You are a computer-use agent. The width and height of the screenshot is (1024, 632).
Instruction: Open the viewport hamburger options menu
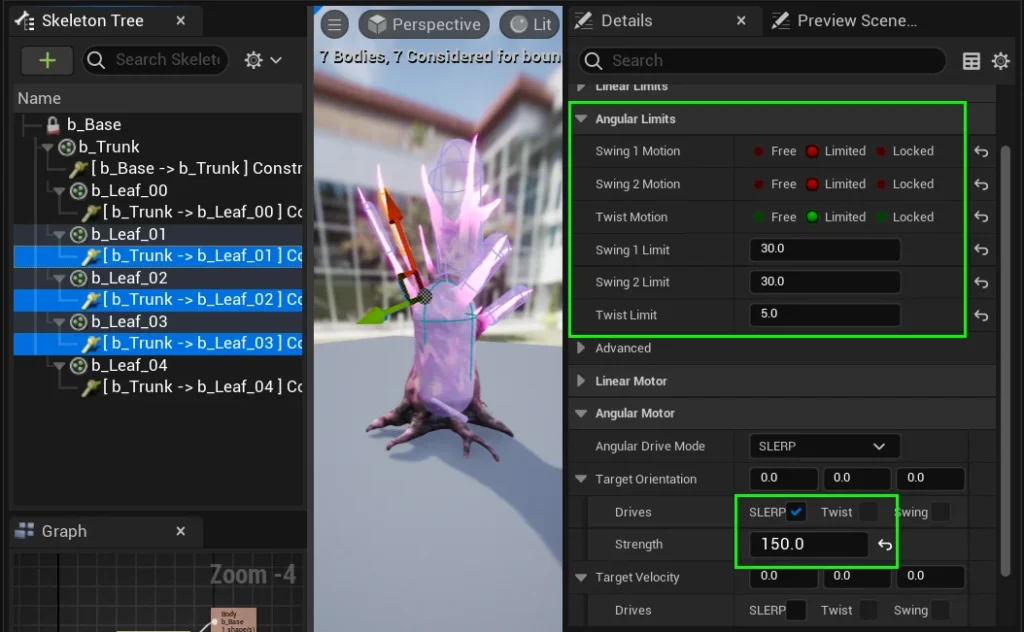point(335,25)
